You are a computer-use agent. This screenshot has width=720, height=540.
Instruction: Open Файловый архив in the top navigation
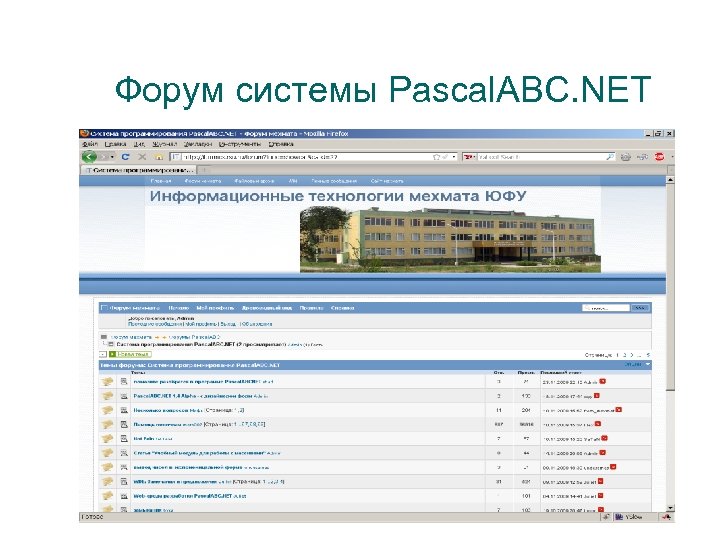click(254, 181)
